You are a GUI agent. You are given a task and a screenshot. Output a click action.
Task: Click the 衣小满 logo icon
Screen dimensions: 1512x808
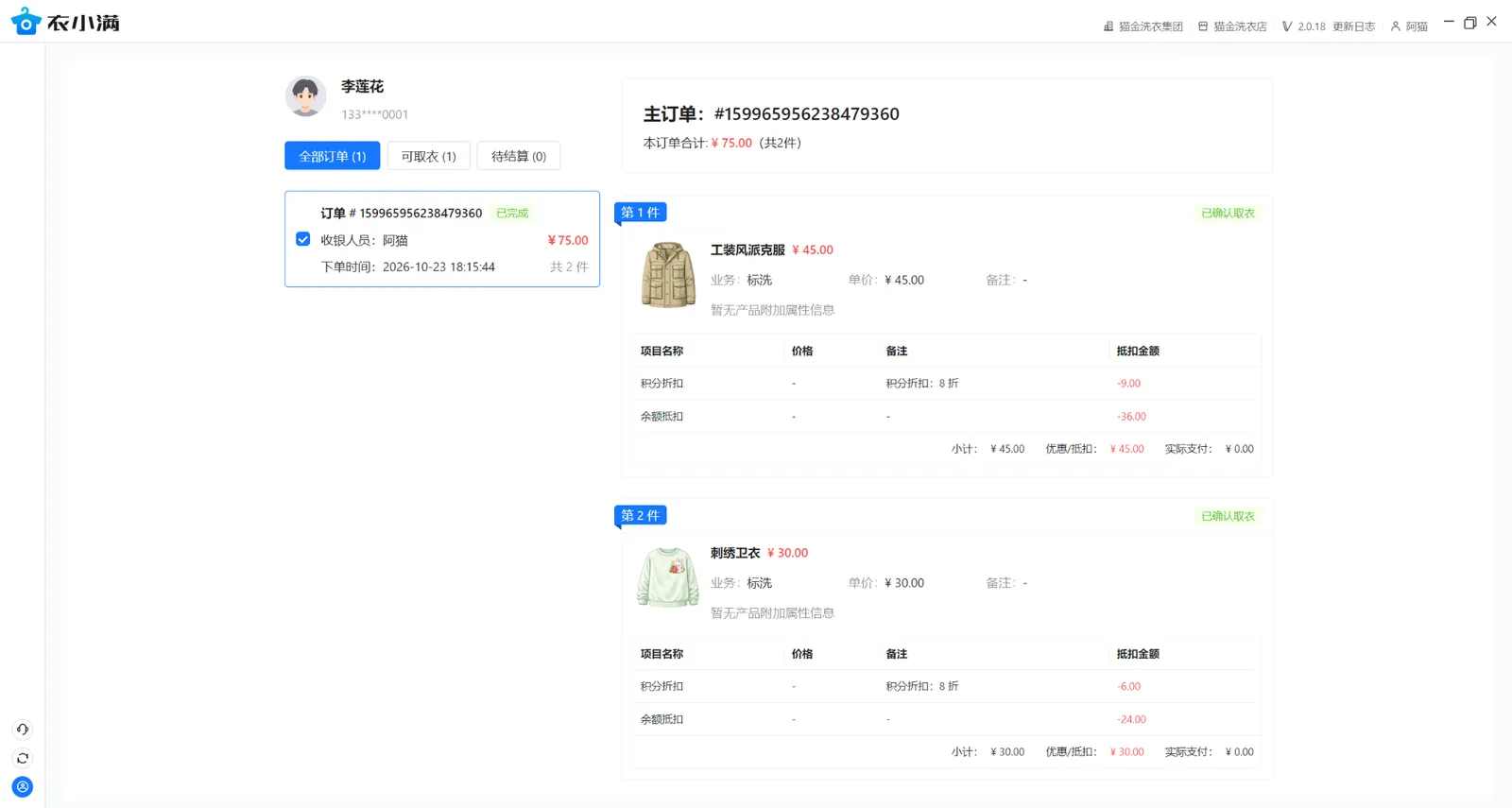pos(26,22)
